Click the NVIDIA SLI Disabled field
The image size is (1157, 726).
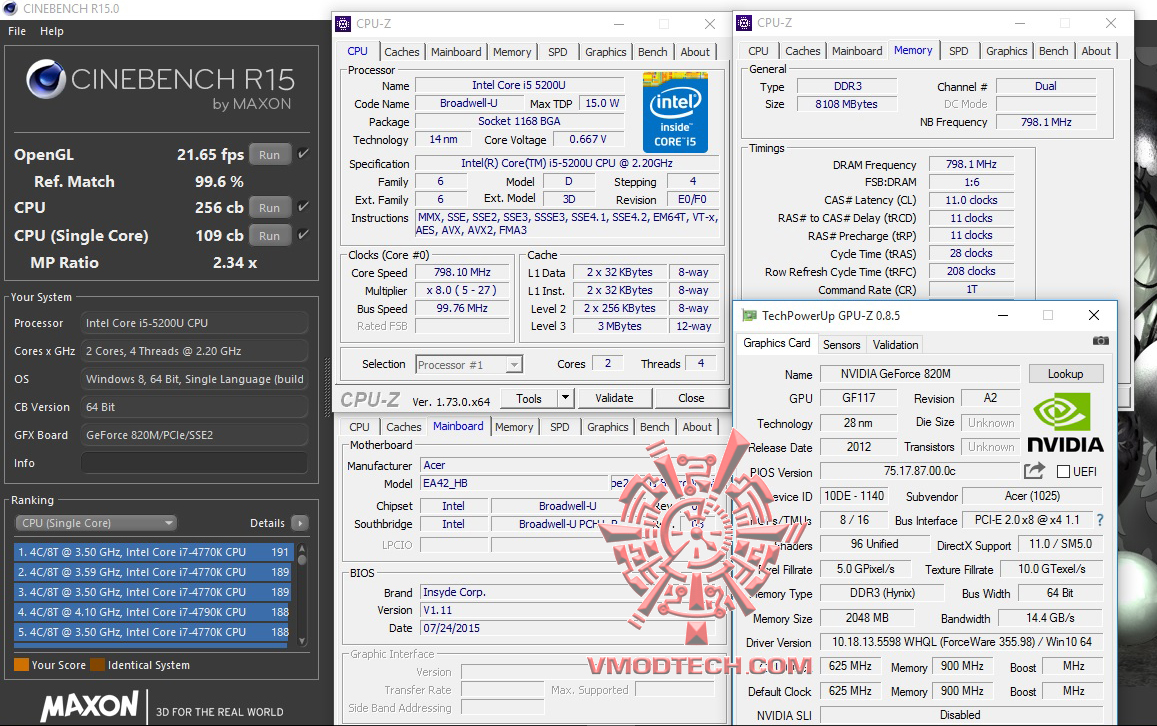(961, 715)
